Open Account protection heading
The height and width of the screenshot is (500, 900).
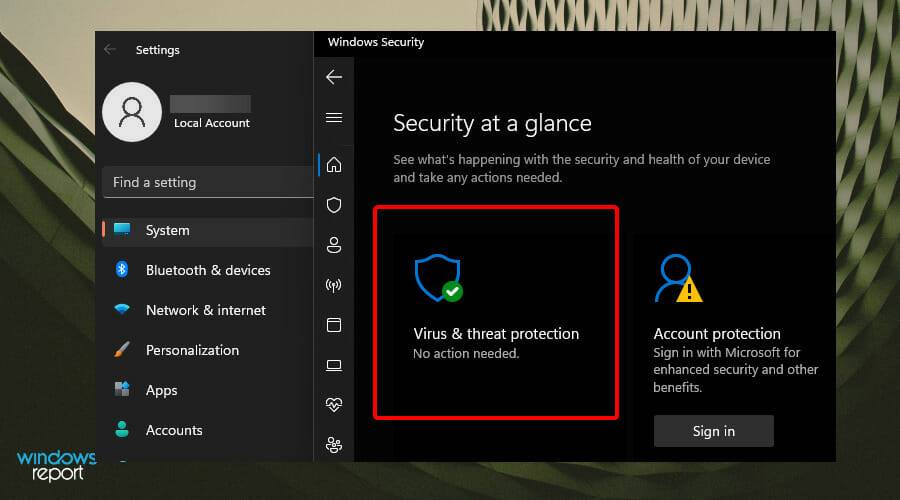pos(717,334)
